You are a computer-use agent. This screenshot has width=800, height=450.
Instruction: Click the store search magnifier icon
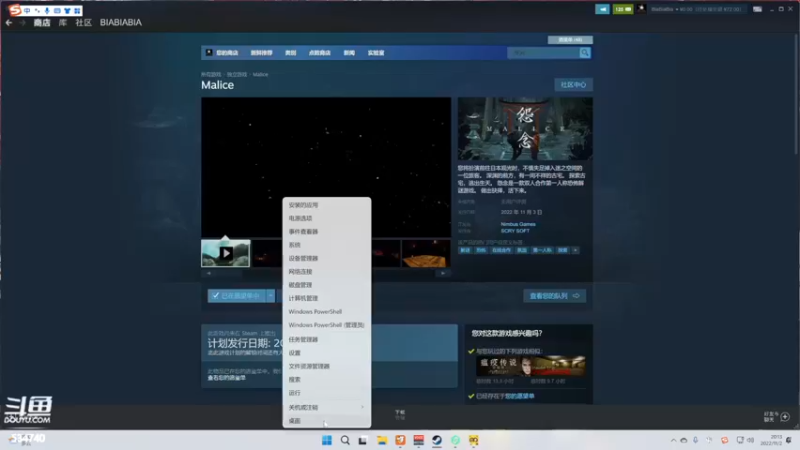coord(585,53)
